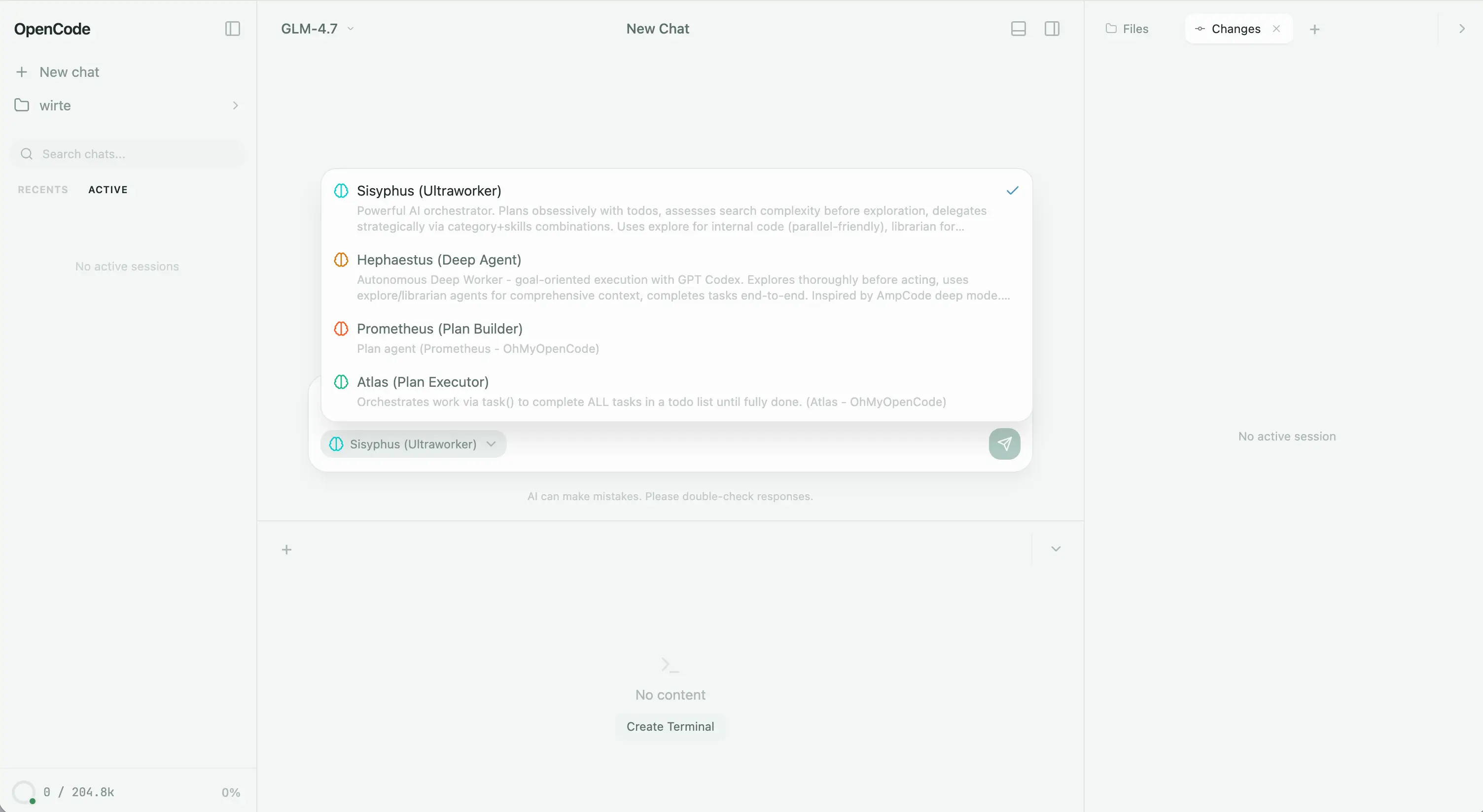Viewport: 1483px width, 812px height.
Task: Switch to the Files tab
Action: [1127, 29]
